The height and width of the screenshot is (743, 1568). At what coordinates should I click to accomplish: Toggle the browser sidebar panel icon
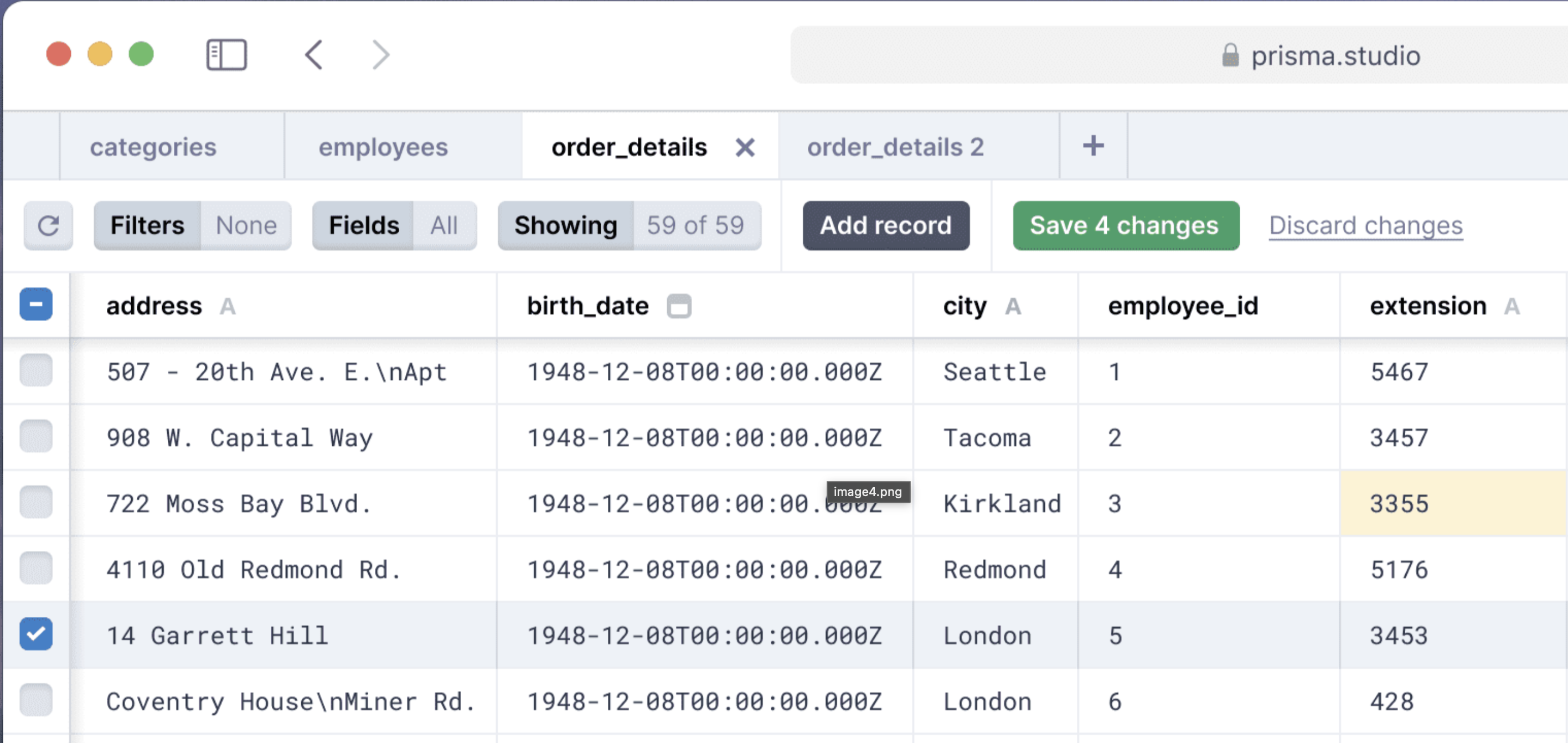pos(226,55)
